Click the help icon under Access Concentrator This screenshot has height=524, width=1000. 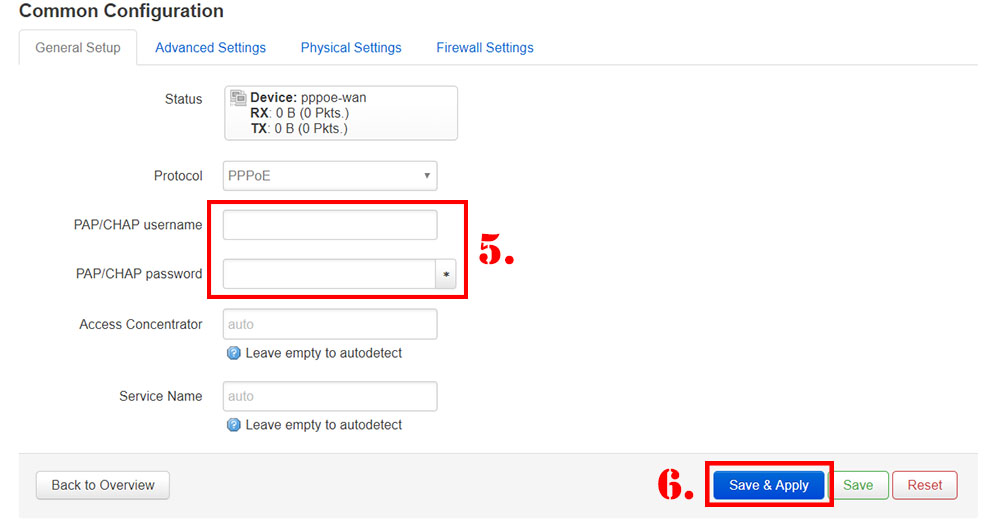point(233,353)
